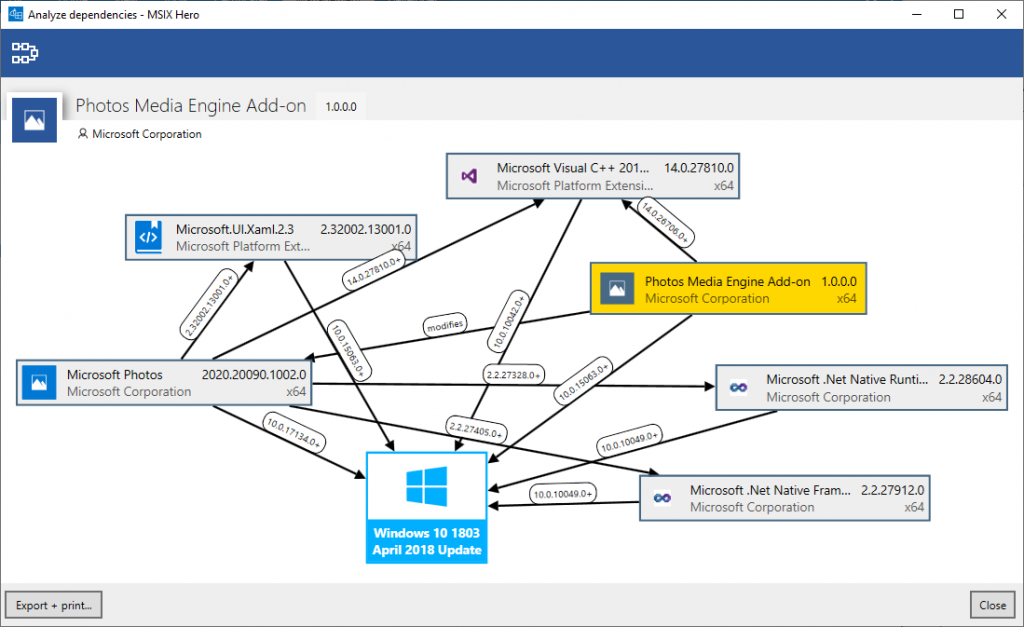
Task: Click the Close button
Action: [992, 604]
